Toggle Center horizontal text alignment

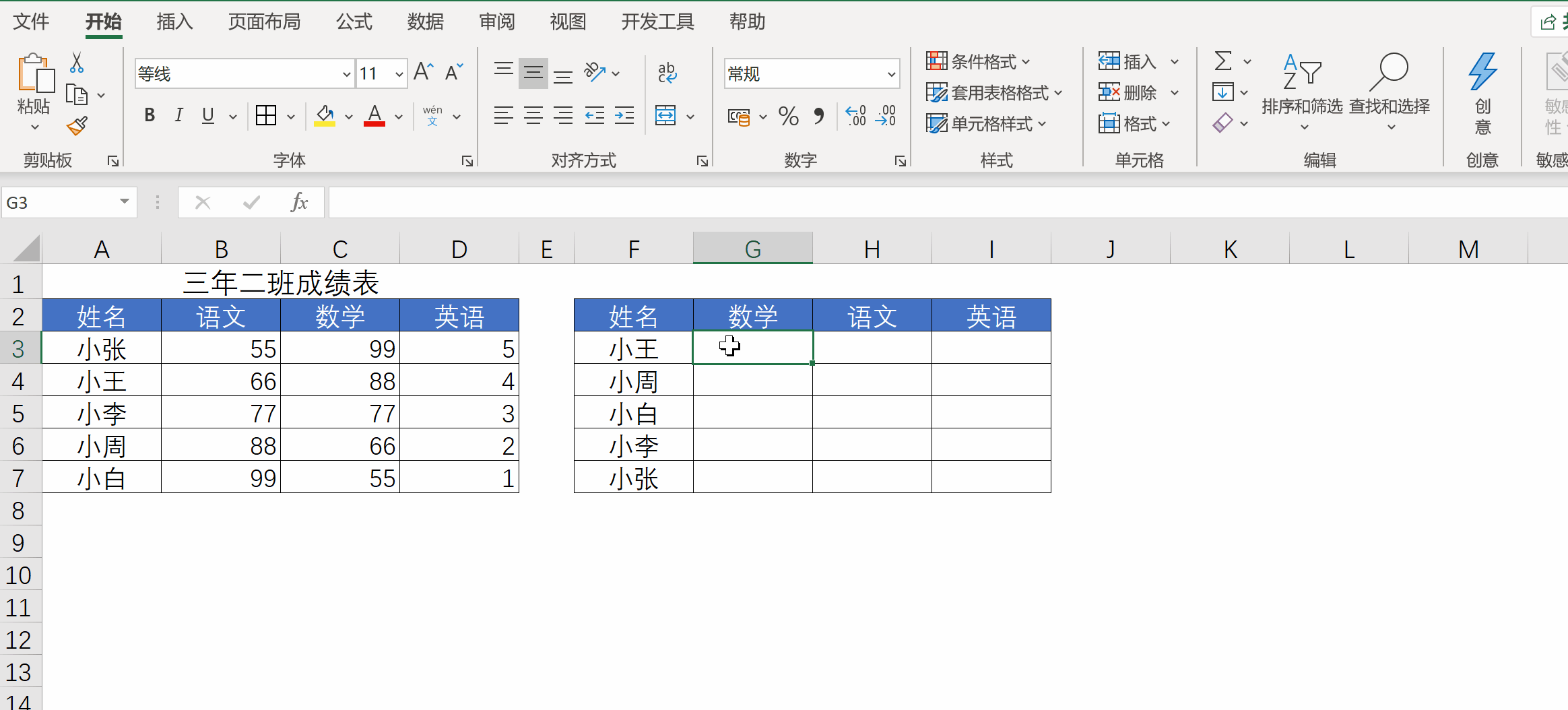point(533,116)
